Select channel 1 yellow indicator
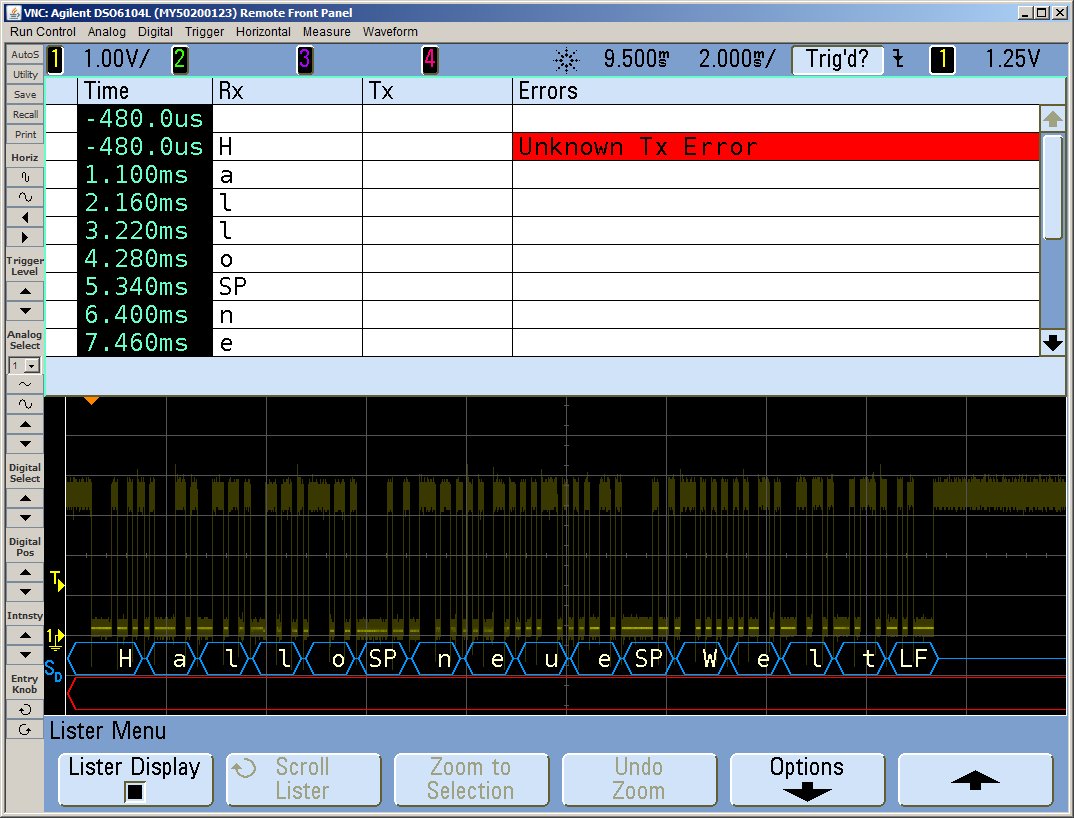 (55, 60)
